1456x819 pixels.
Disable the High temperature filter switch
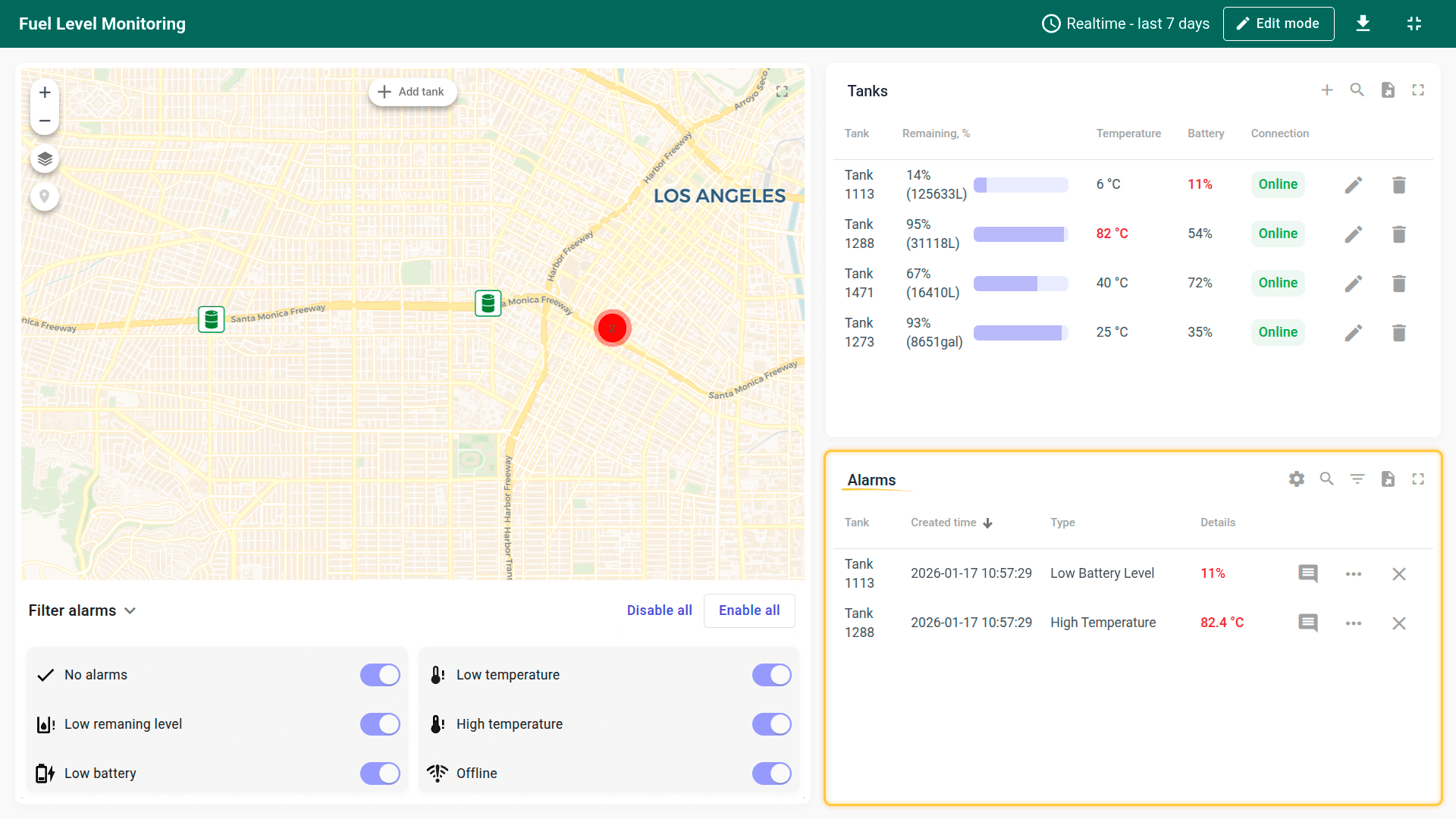771,724
